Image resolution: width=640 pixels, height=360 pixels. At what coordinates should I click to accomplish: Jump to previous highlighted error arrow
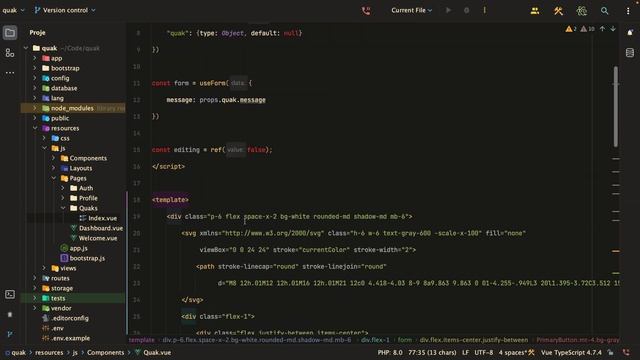[602, 29]
